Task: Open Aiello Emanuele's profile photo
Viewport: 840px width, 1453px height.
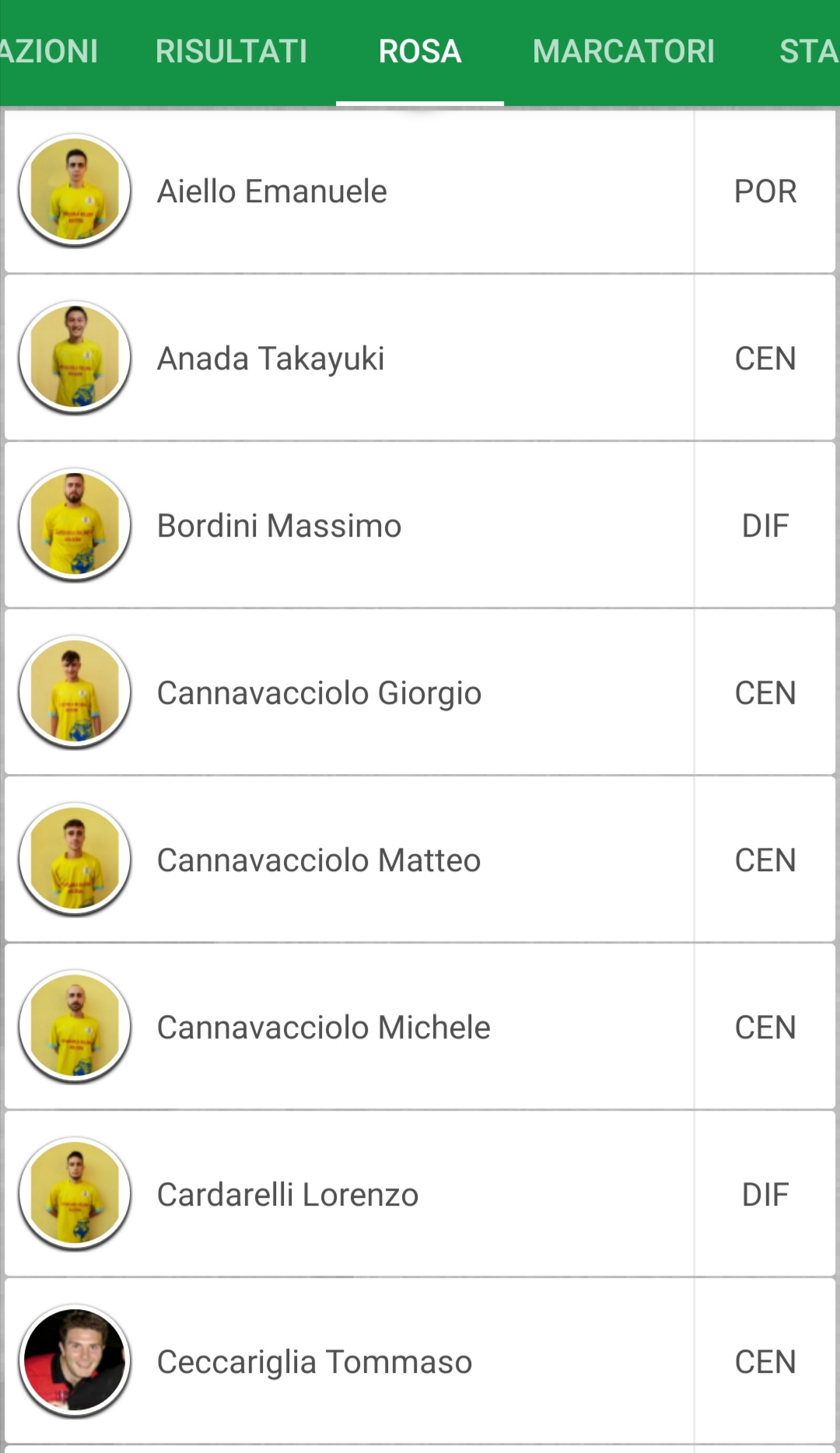Action: pyautogui.click(x=75, y=191)
